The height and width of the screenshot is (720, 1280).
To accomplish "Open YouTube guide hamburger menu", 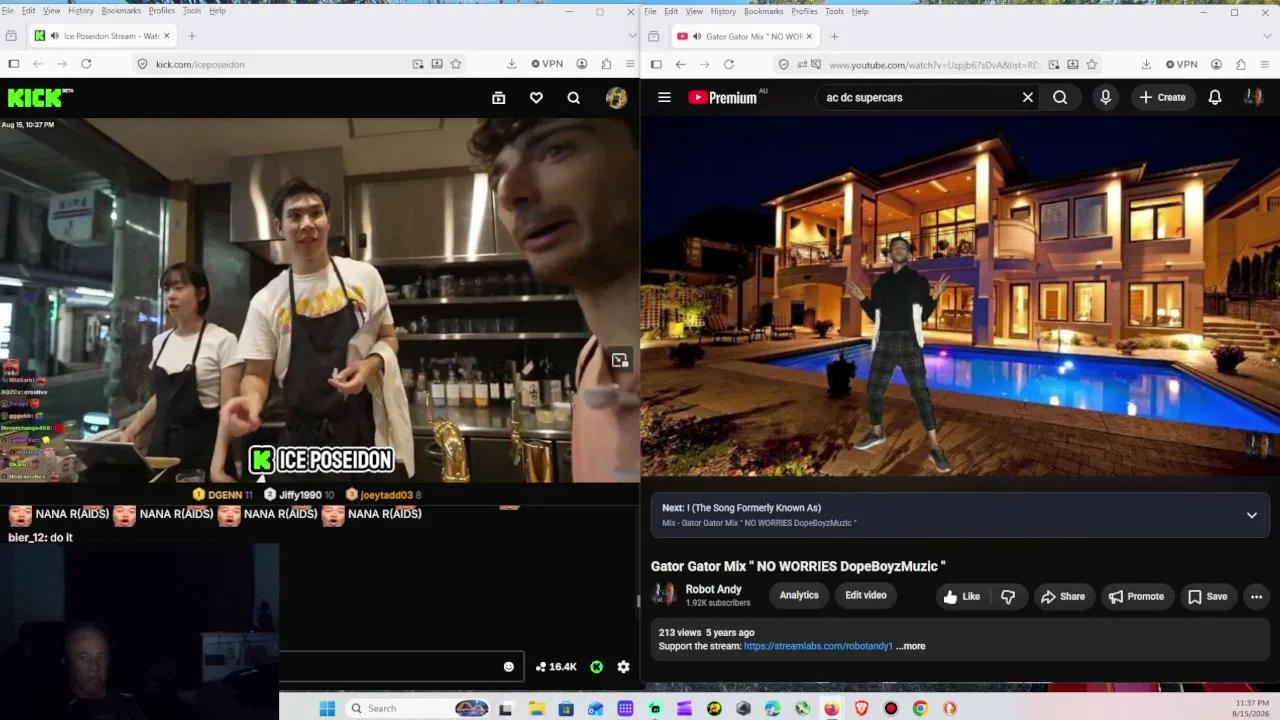I will (x=664, y=97).
